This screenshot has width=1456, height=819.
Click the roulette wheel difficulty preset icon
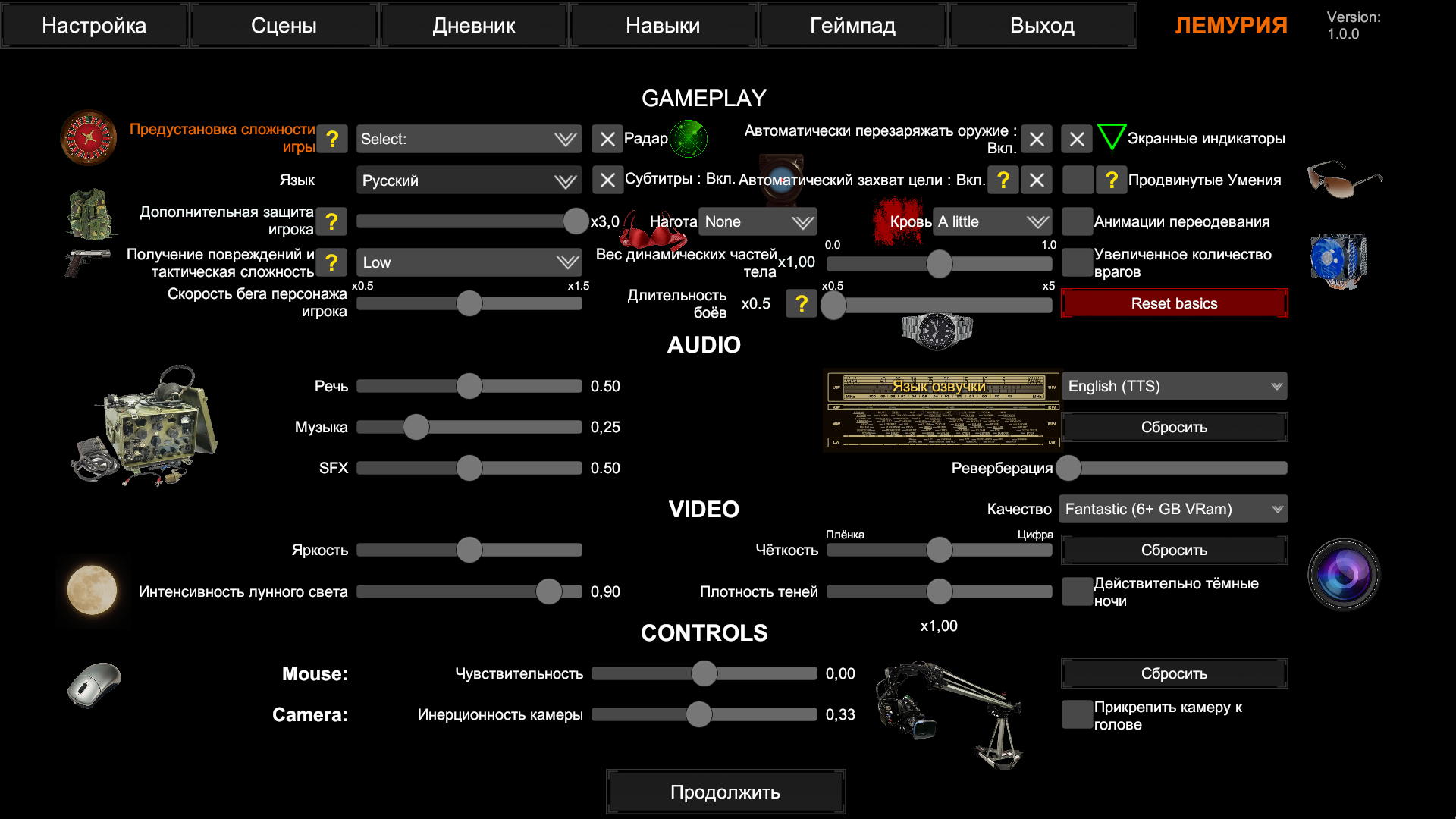click(89, 138)
